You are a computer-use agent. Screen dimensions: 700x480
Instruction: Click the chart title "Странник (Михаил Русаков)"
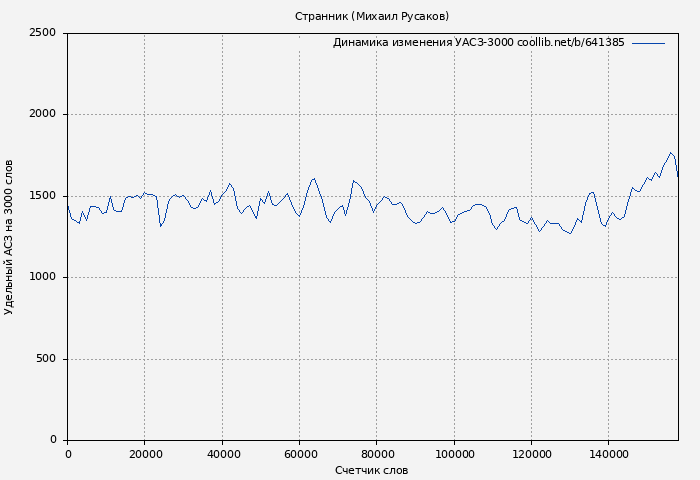pyautogui.click(x=371, y=16)
